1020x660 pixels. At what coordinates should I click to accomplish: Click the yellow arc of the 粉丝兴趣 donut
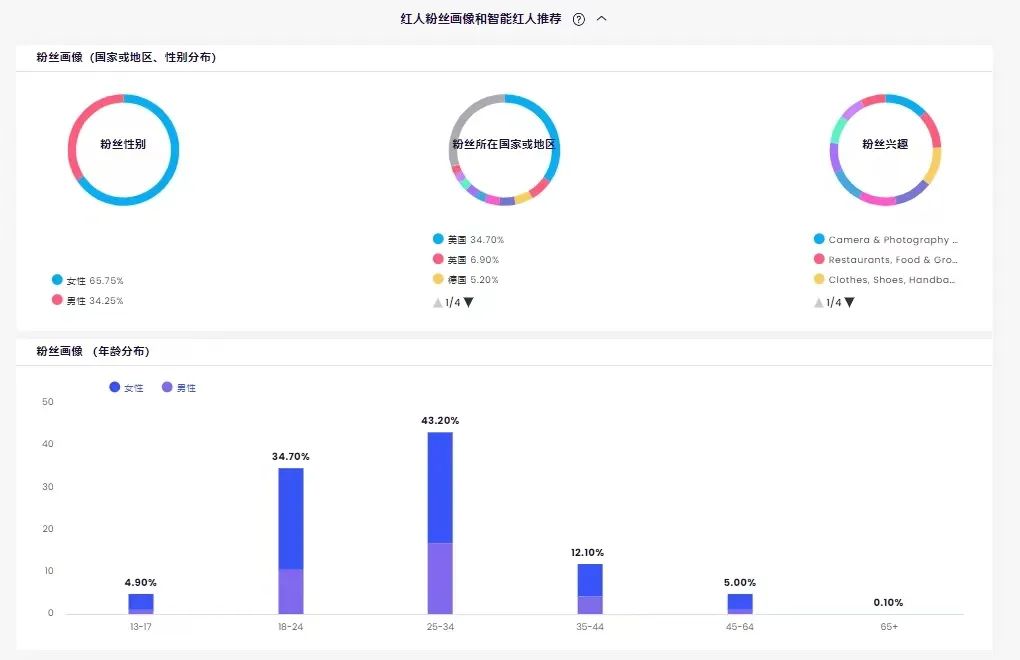934,165
